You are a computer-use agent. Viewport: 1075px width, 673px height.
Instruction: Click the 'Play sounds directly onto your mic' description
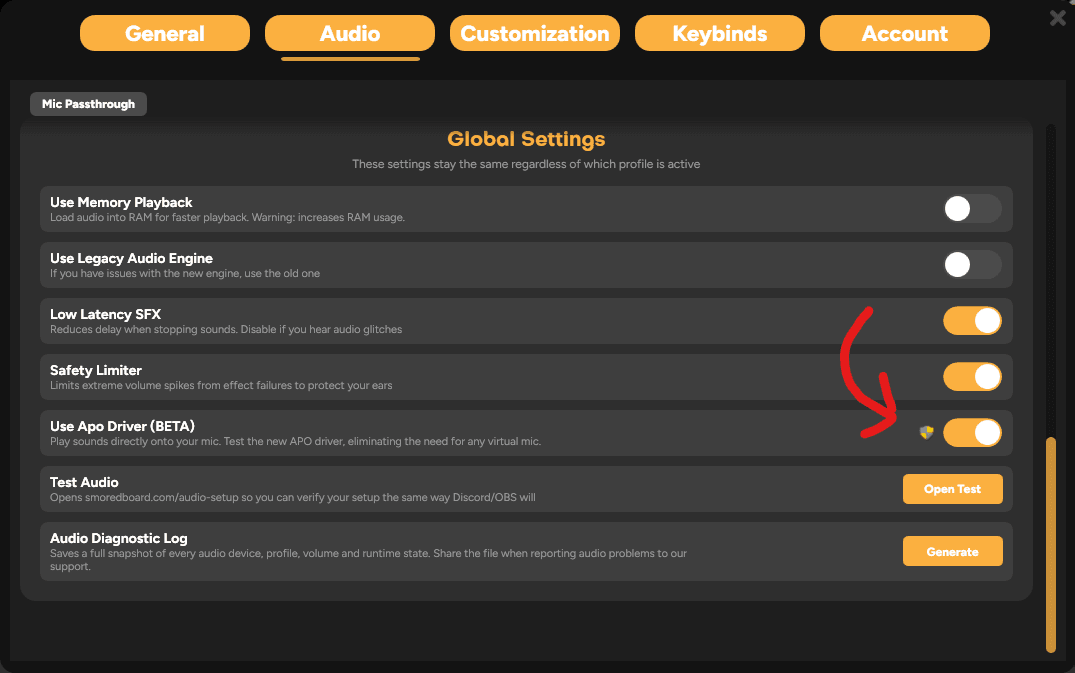coord(295,441)
